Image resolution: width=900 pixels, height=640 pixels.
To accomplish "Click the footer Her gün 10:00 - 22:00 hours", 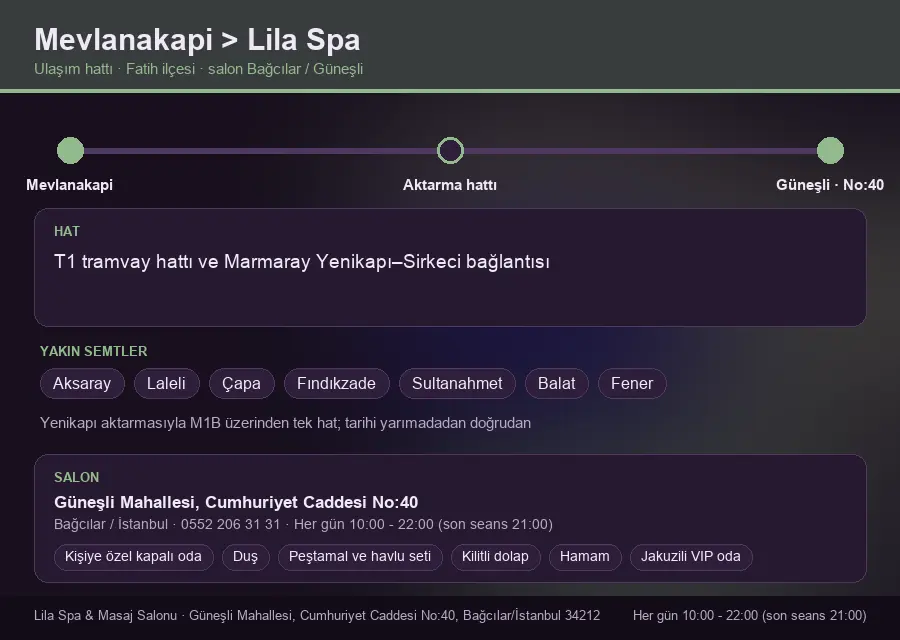I will pyautogui.click(x=750, y=615).
